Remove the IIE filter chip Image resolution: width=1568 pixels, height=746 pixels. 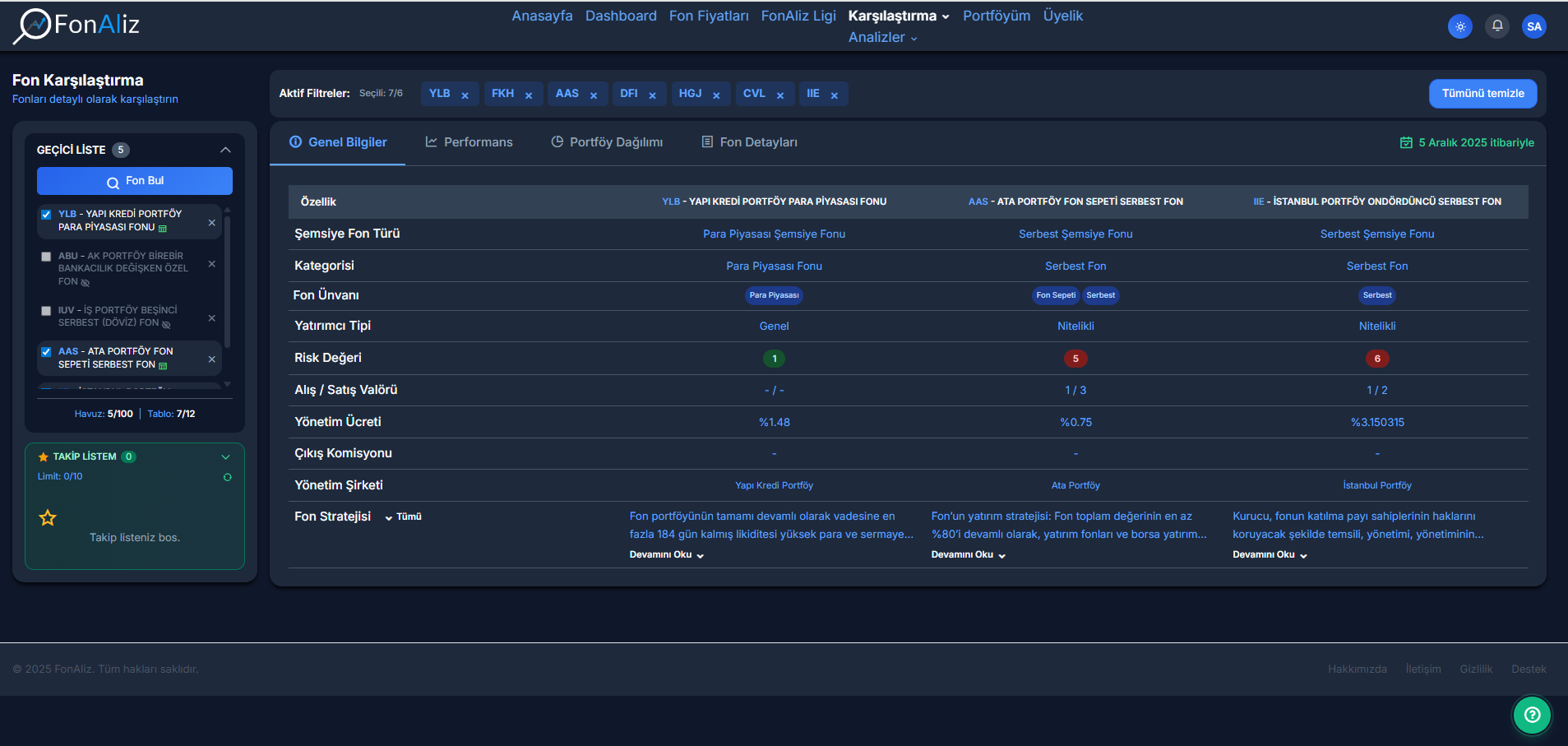pos(835,95)
